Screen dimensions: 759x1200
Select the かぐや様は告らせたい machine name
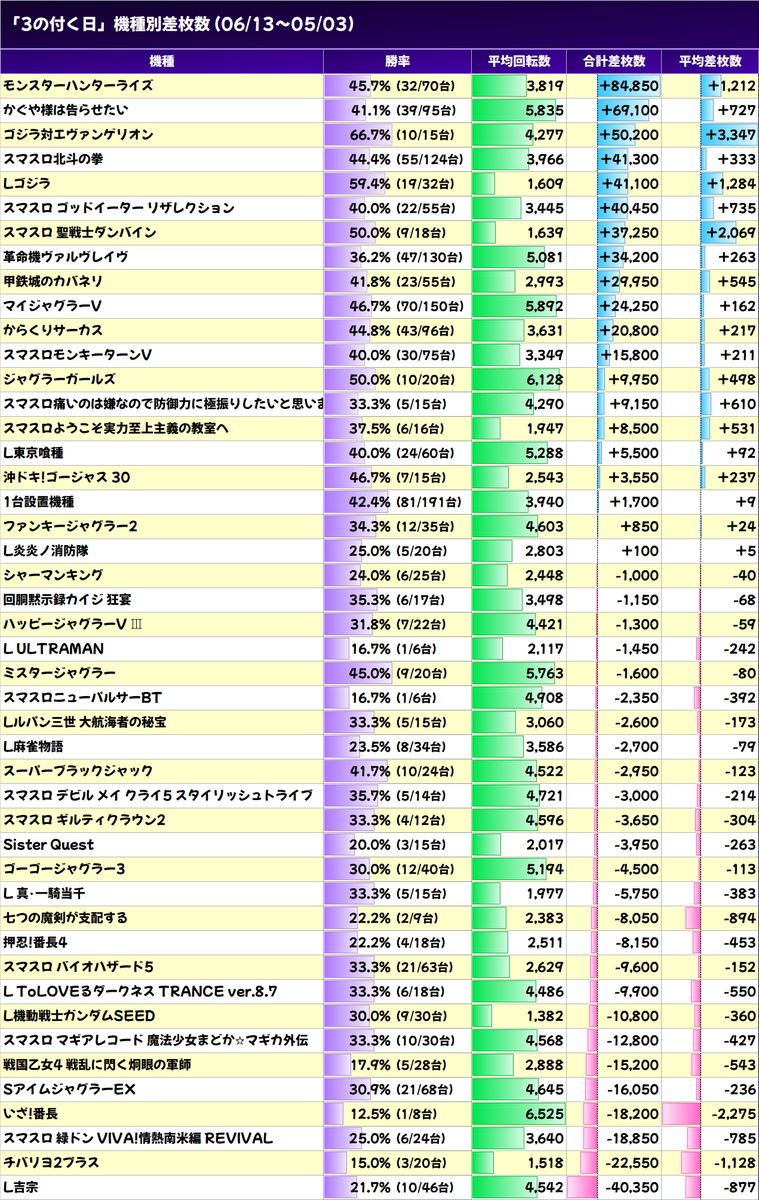(66, 110)
